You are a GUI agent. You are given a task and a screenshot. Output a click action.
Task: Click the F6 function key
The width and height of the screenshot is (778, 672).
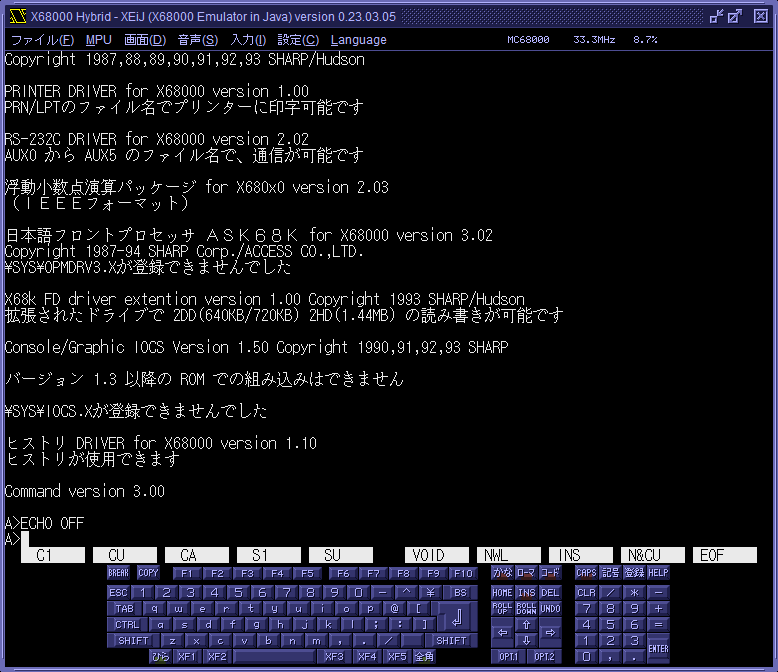(343, 574)
